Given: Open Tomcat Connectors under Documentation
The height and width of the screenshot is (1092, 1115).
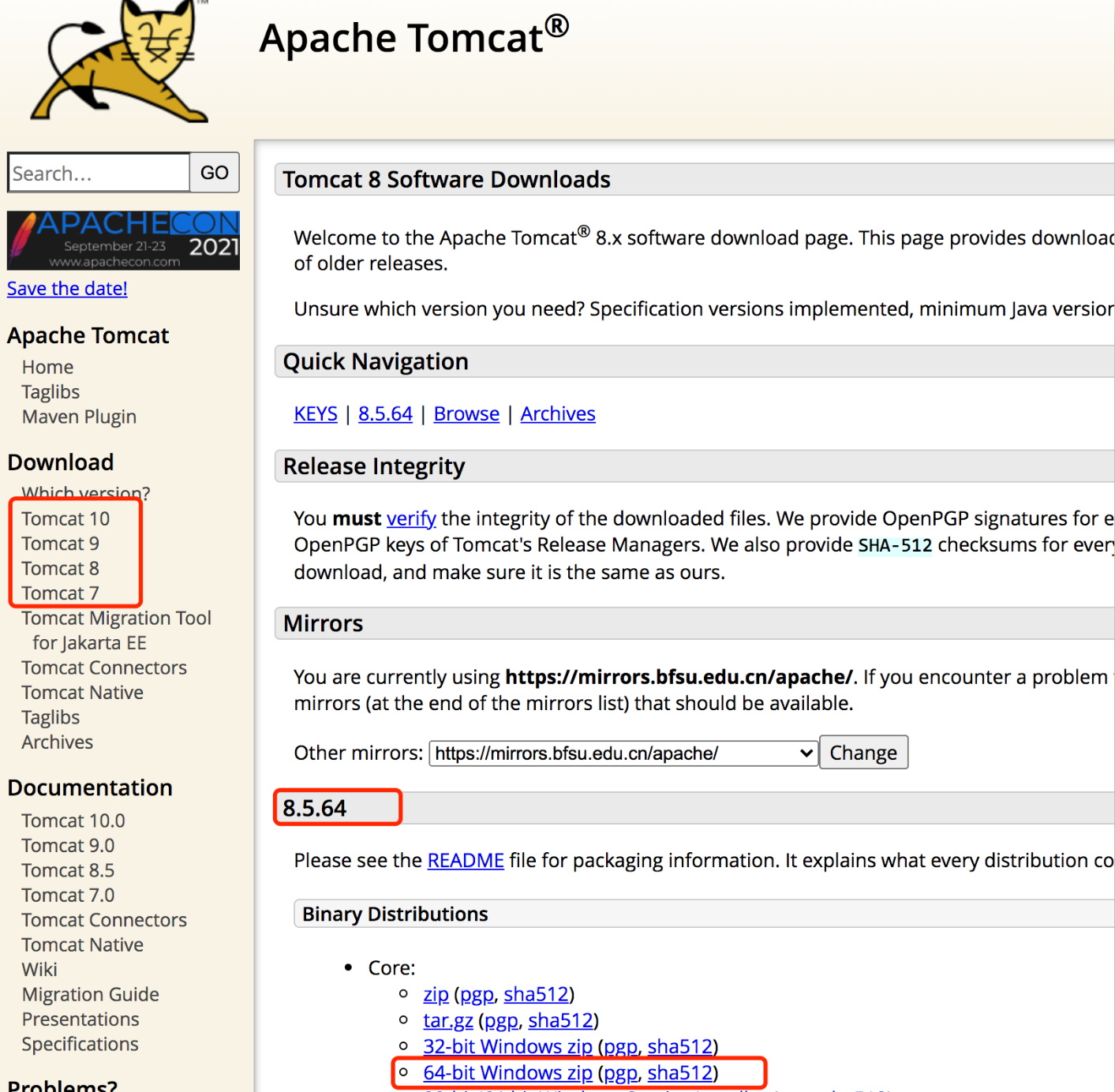Looking at the screenshot, I should pyautogui.click(x=104, y=920).
